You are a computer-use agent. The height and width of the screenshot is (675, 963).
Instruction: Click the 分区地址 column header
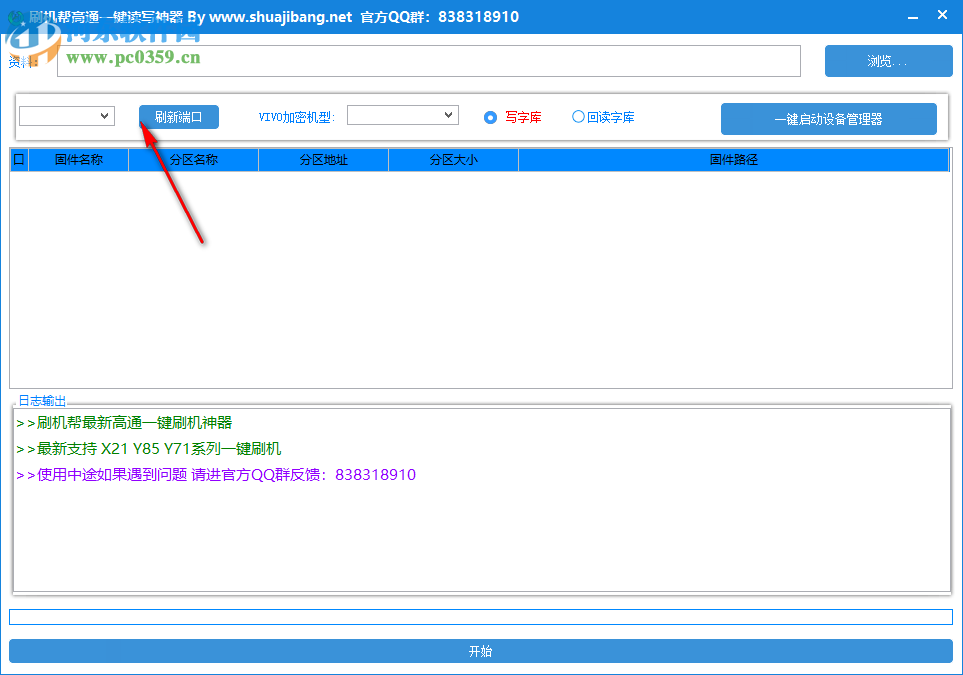pyautogui.click(x=324, y=160)
